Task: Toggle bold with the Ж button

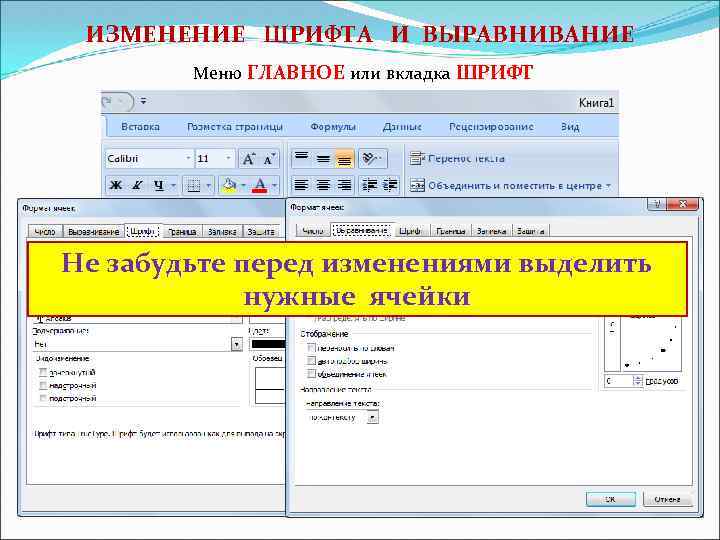Action: pyautogui.click(x=115, y=186)
